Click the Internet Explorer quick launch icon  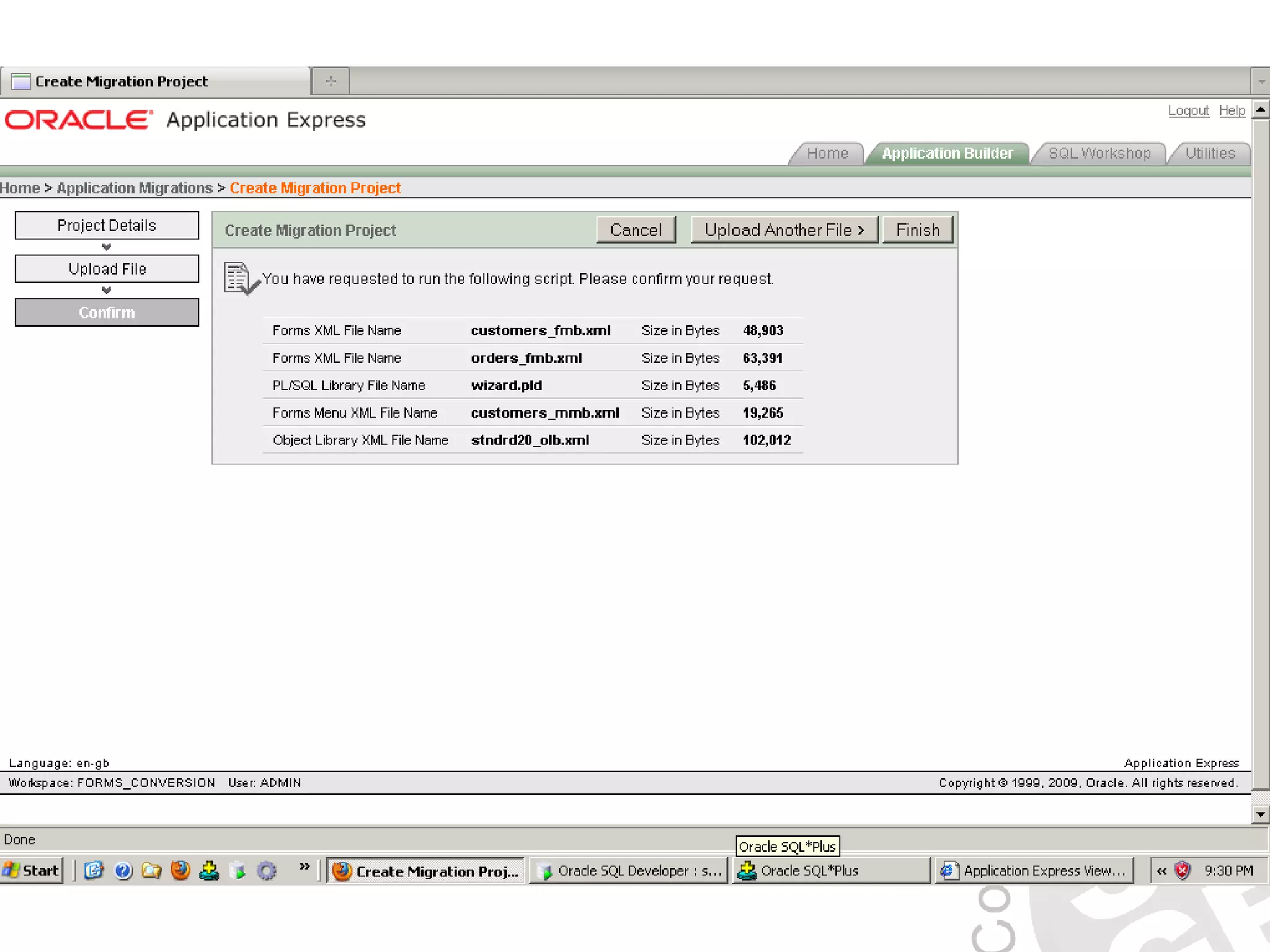click(x=94, y=870)
